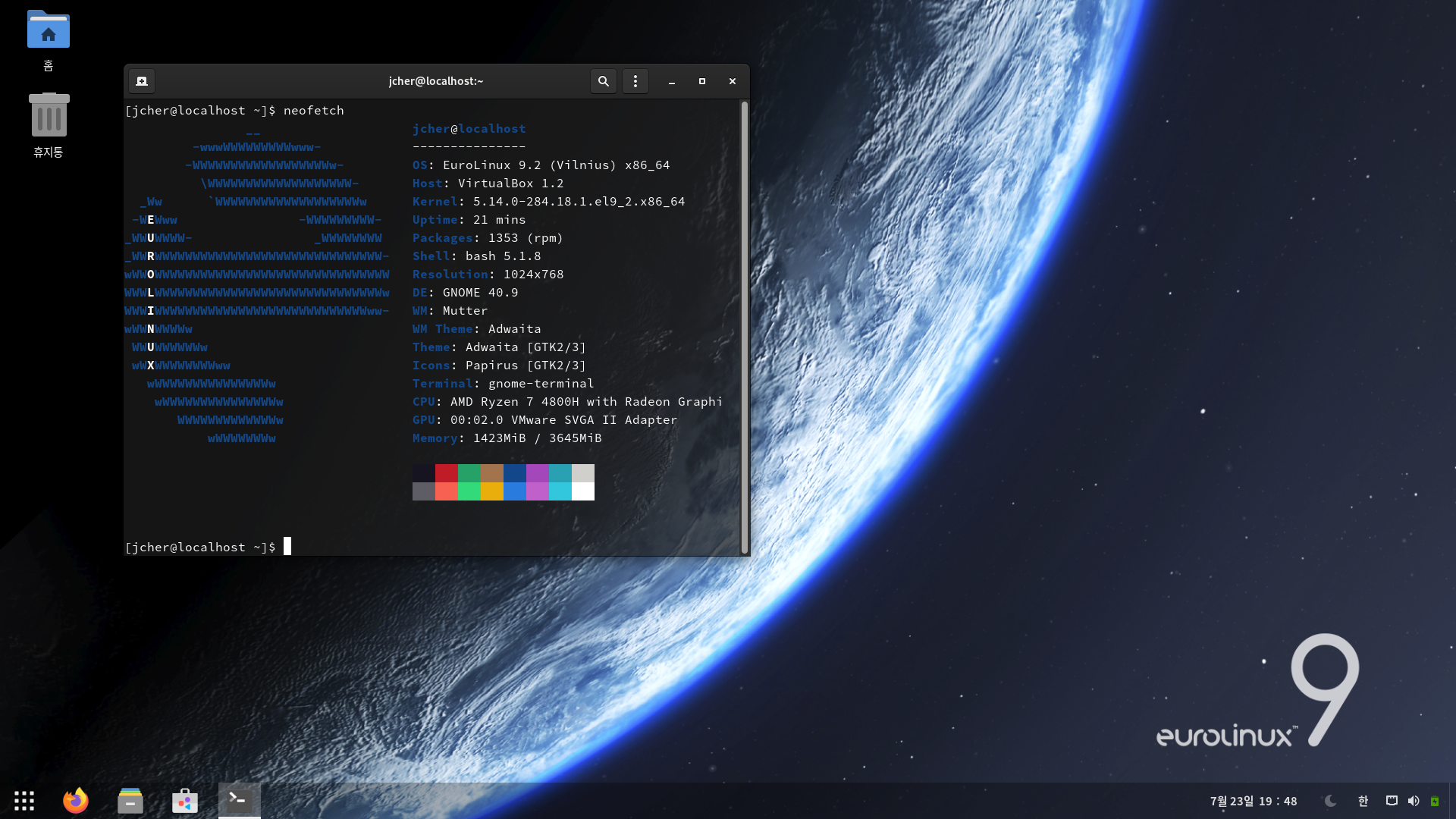
Task: Click the Icons Papirus line
Action: coord(500,366)
